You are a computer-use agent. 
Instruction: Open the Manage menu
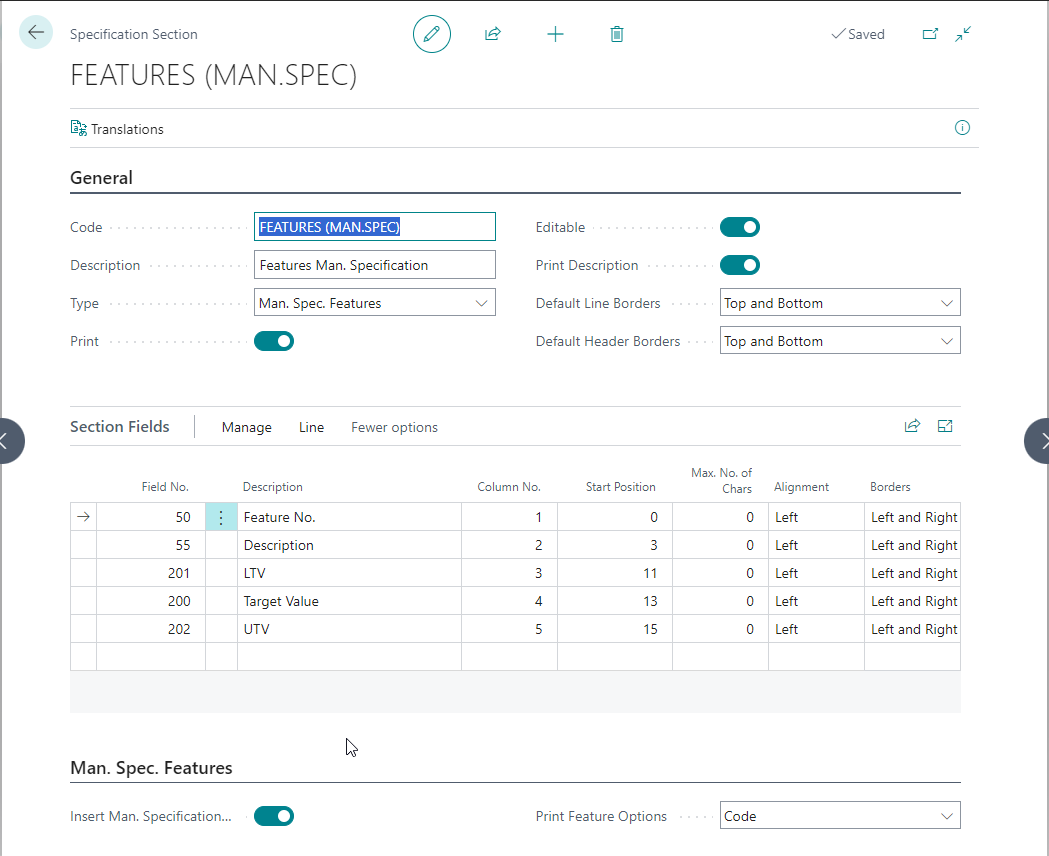pos(247,427)
